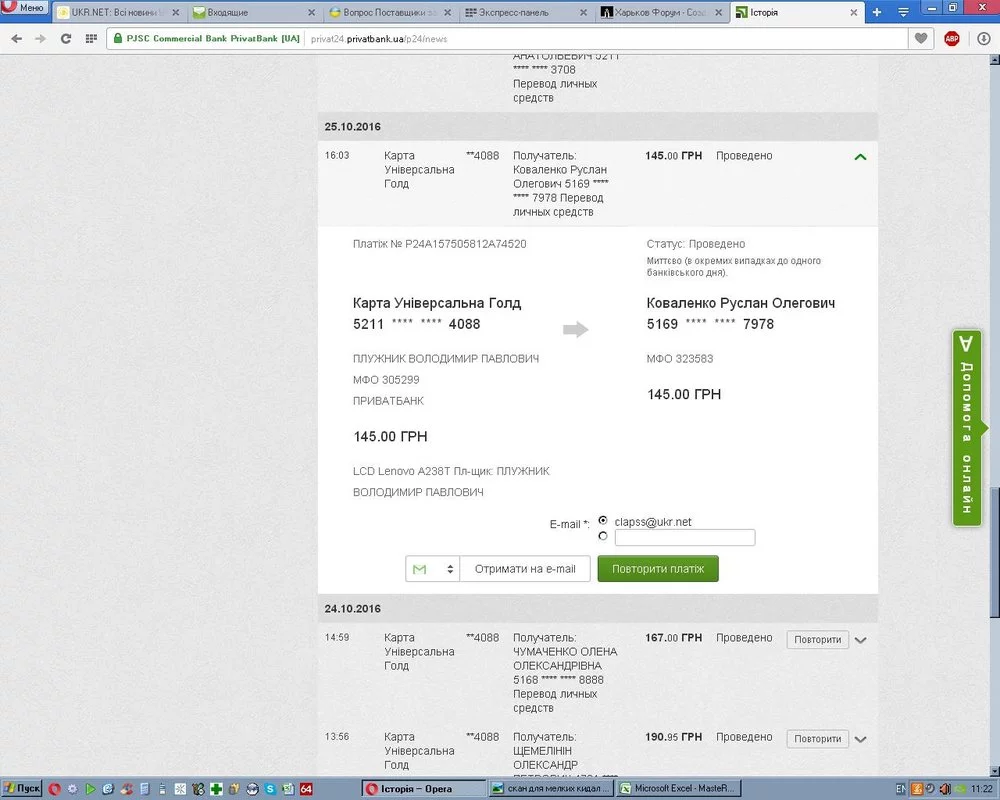Open the Opera Меню button
Viewport: 1000px width, 800px height.
[x=24, y=8]
